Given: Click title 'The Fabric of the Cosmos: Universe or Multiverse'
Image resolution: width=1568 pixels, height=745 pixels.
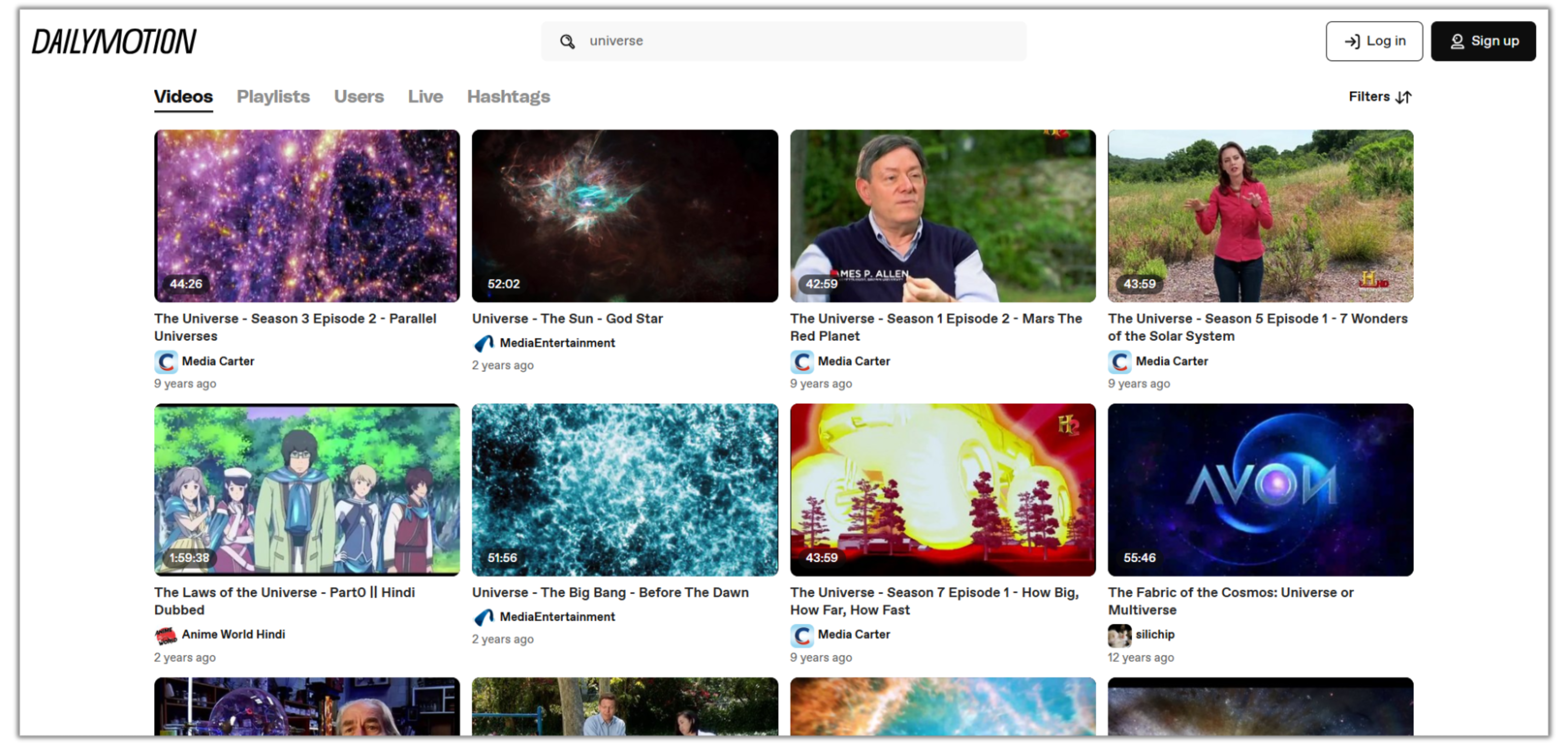Looking at the screenshot, I should click(1231, 601).
